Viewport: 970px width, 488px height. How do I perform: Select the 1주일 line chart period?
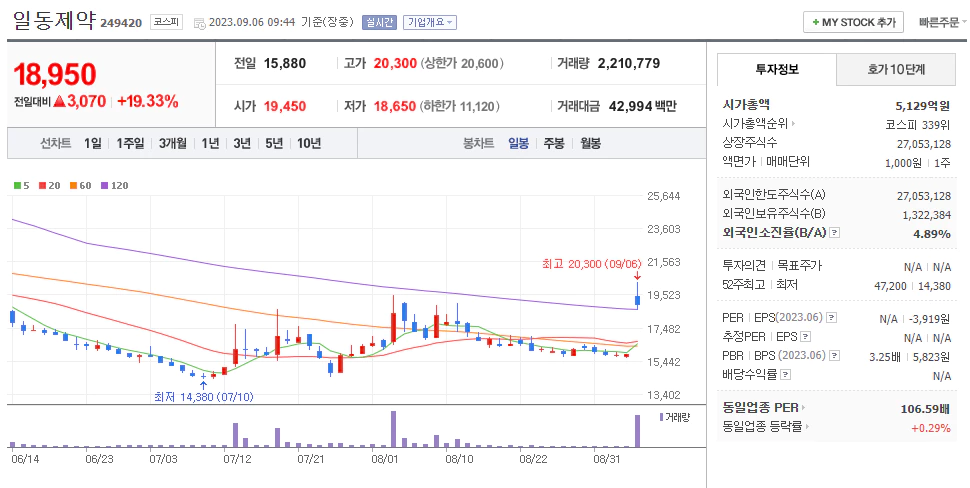(130, 143)
